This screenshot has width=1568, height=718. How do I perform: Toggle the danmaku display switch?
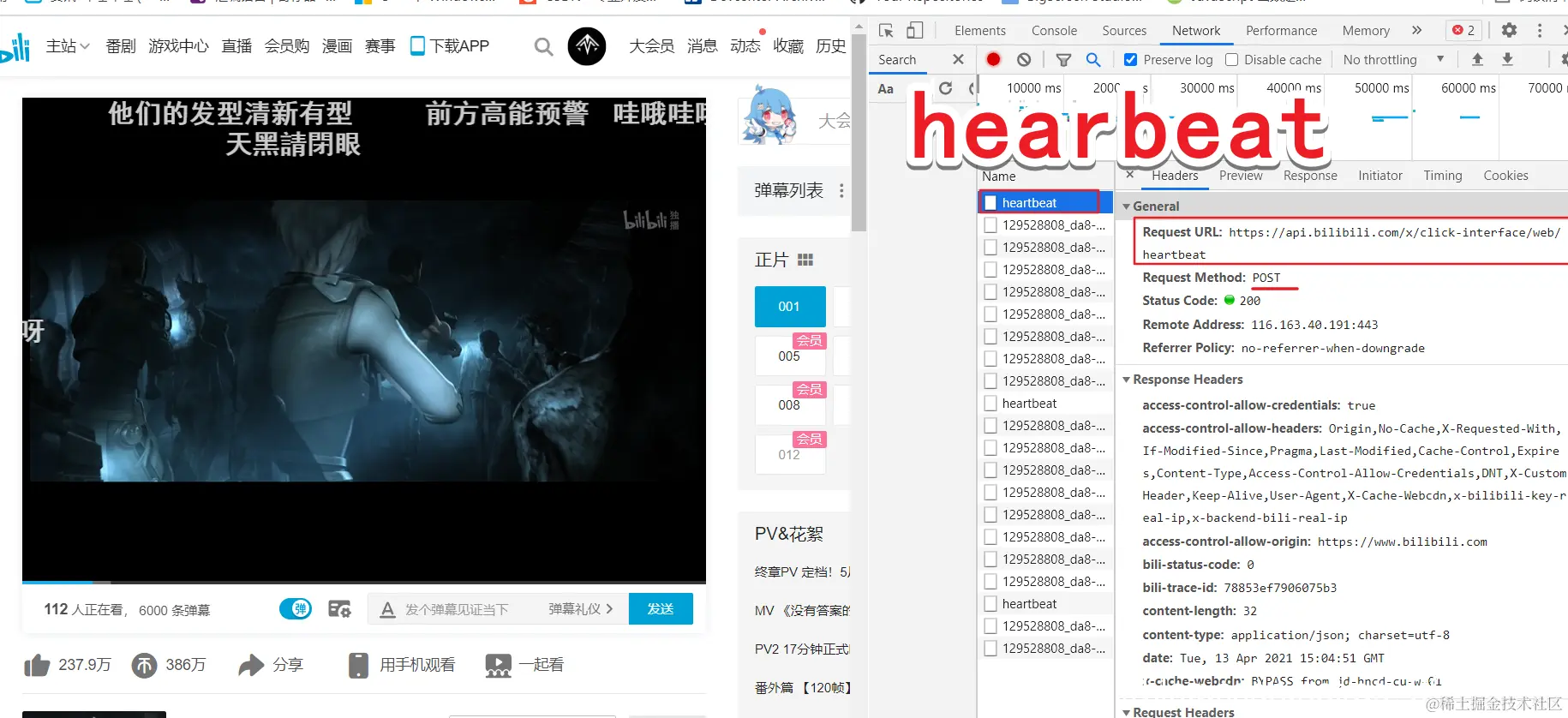tap(296, 608)
